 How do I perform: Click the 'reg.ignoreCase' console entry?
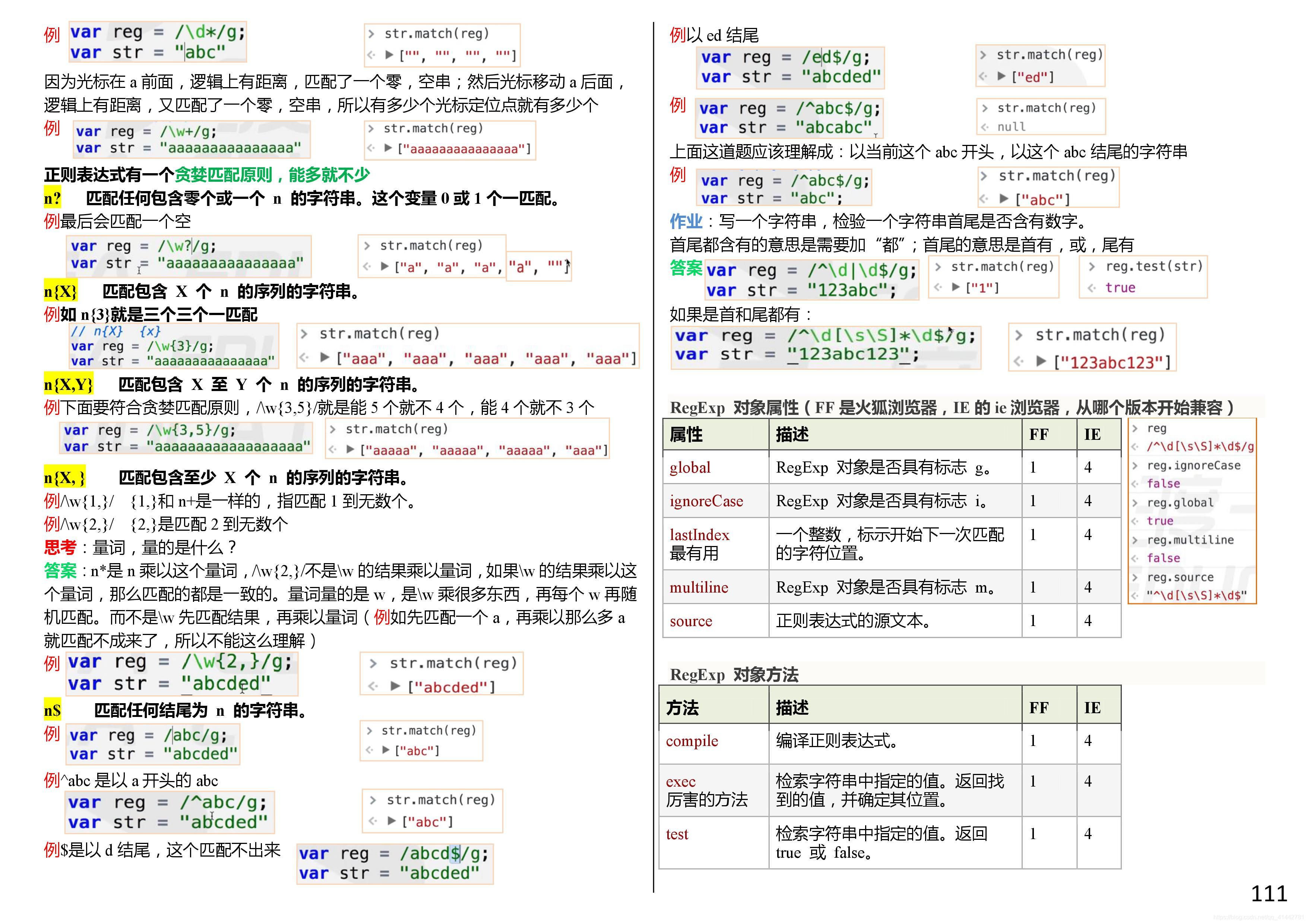click(x=1193, y=466)
